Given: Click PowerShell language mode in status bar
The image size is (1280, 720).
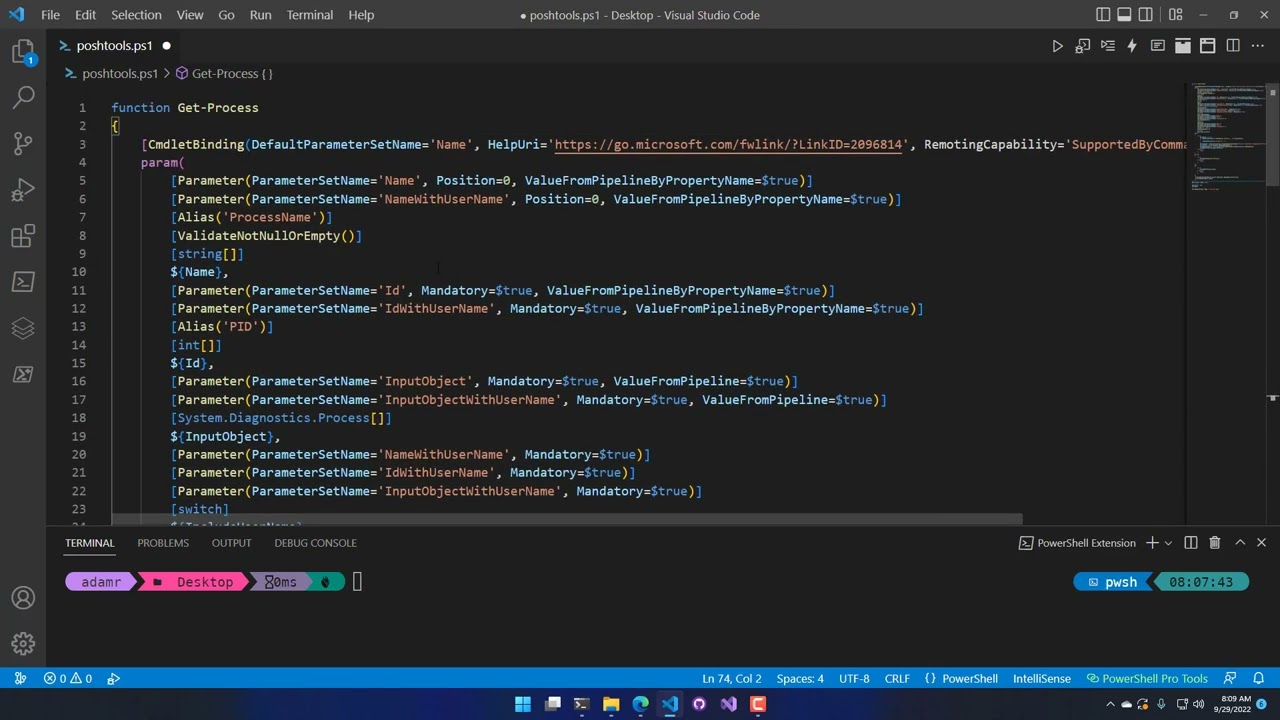Looking at the screenshot, I should [969, 679].
